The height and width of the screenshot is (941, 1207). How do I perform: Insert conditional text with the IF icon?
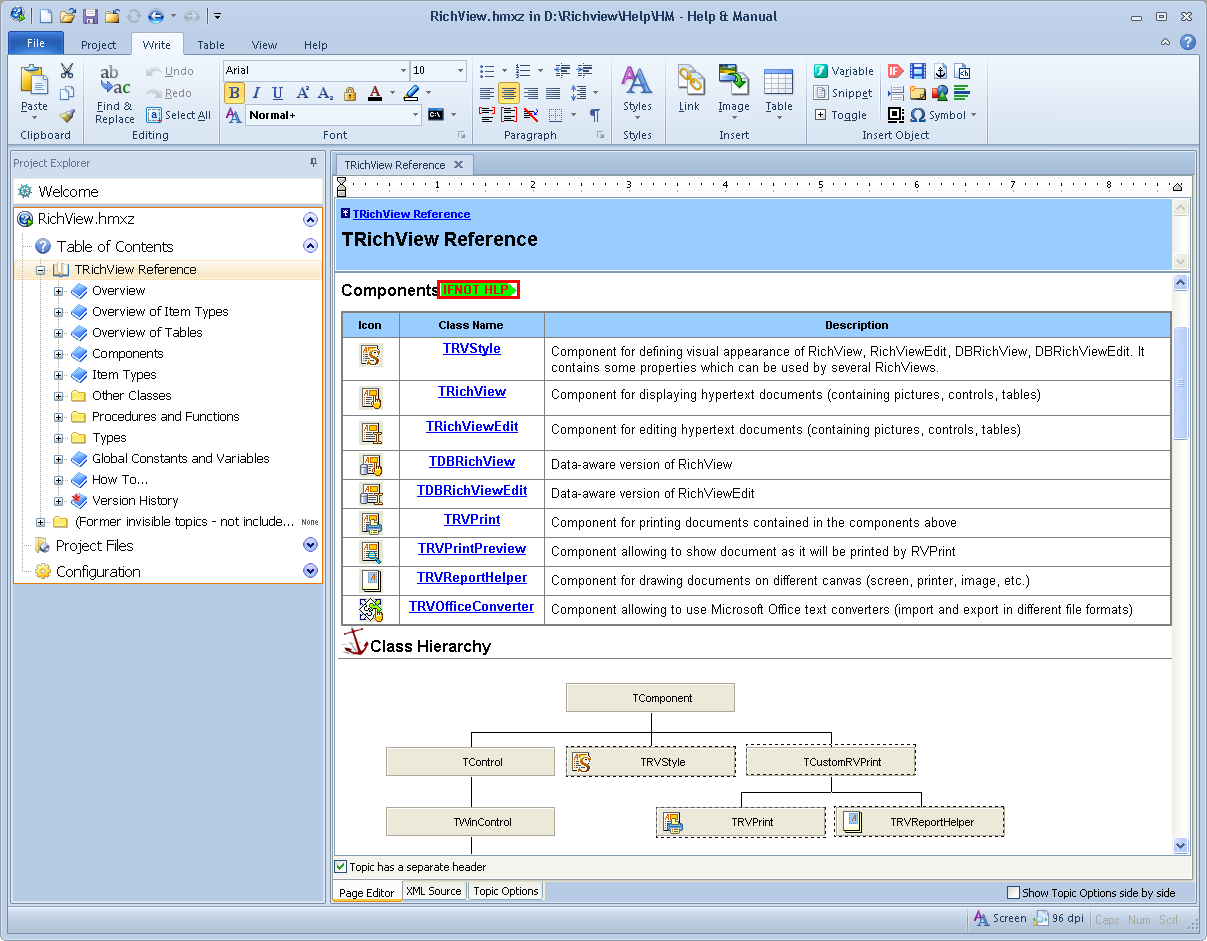pos(895,71)
